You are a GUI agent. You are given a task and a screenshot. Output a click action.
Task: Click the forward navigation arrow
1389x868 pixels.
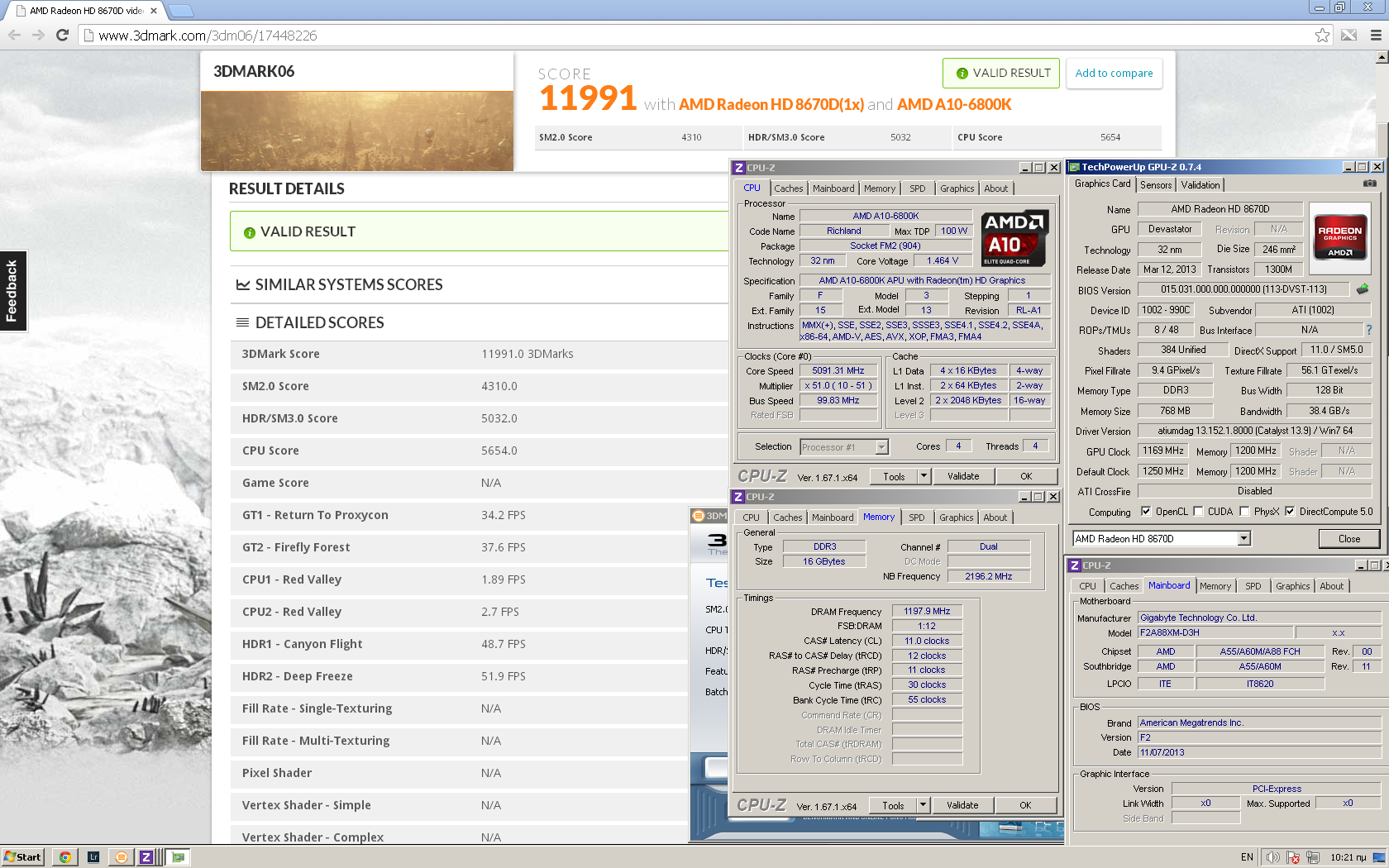pyautogui.click(x=38, y=35)
